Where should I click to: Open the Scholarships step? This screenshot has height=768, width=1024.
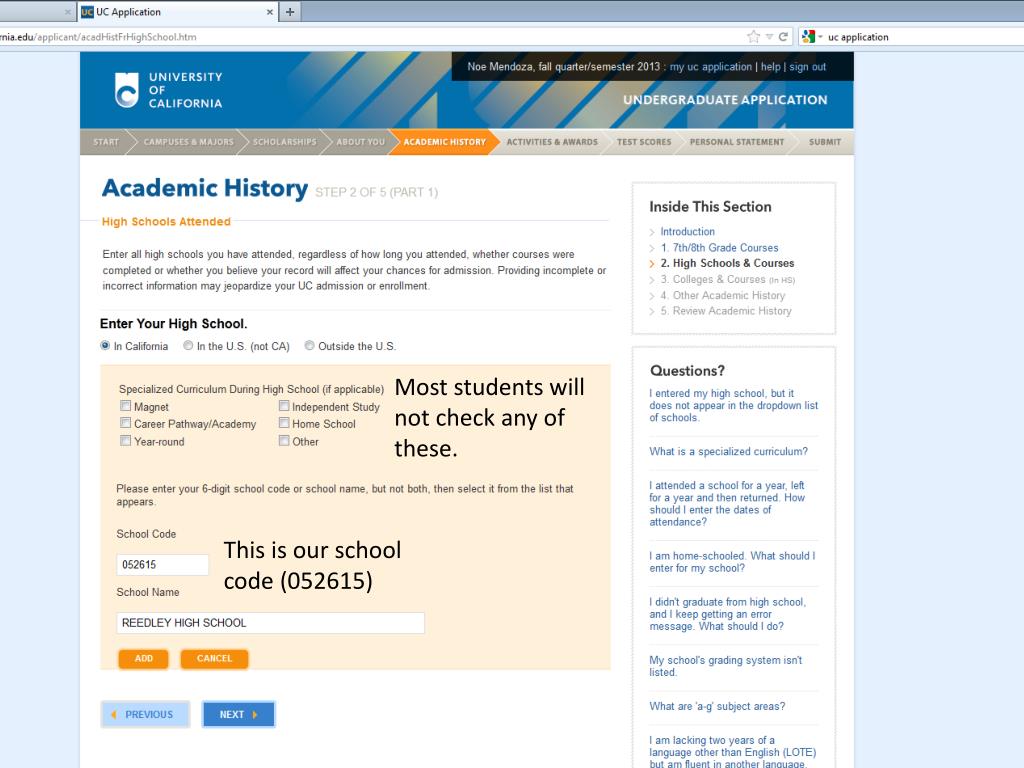pyautogui.click(x=285, y=142)
